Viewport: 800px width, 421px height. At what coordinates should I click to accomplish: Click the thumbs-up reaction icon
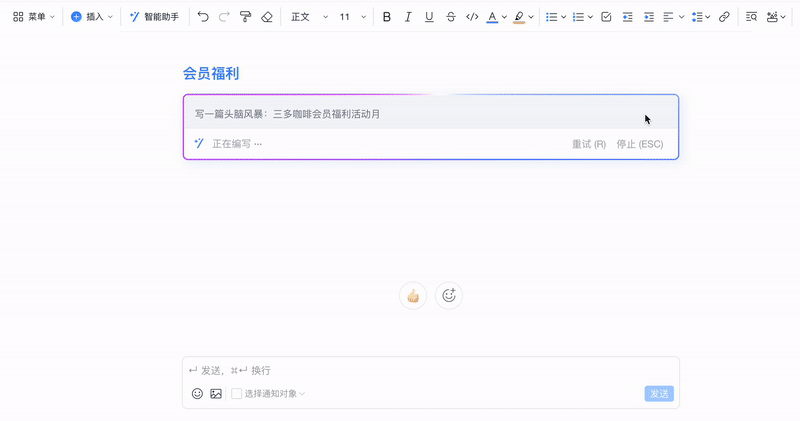pos(412,295)
